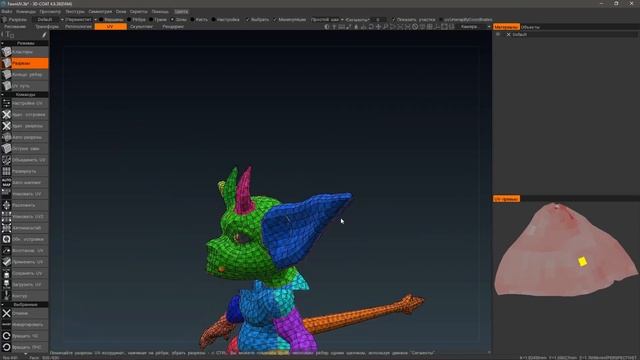Image resolution: width=640 pixels, height=360 pixels.
Task: Open the Default dropdown in top toolbar
Action: point(48,20)
